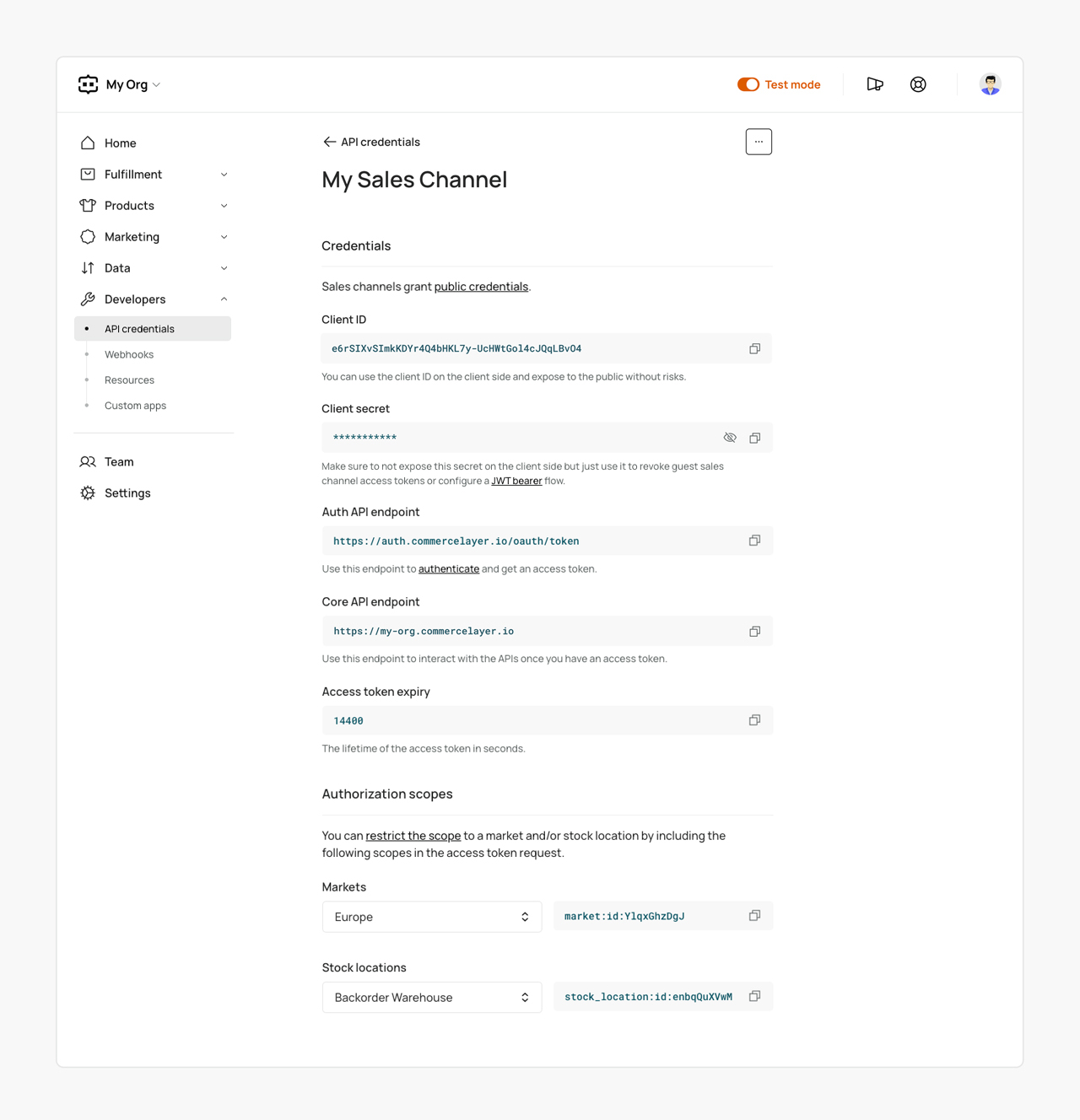Open the announcements megaphone icon
1080x1120 pixels.
875,84
